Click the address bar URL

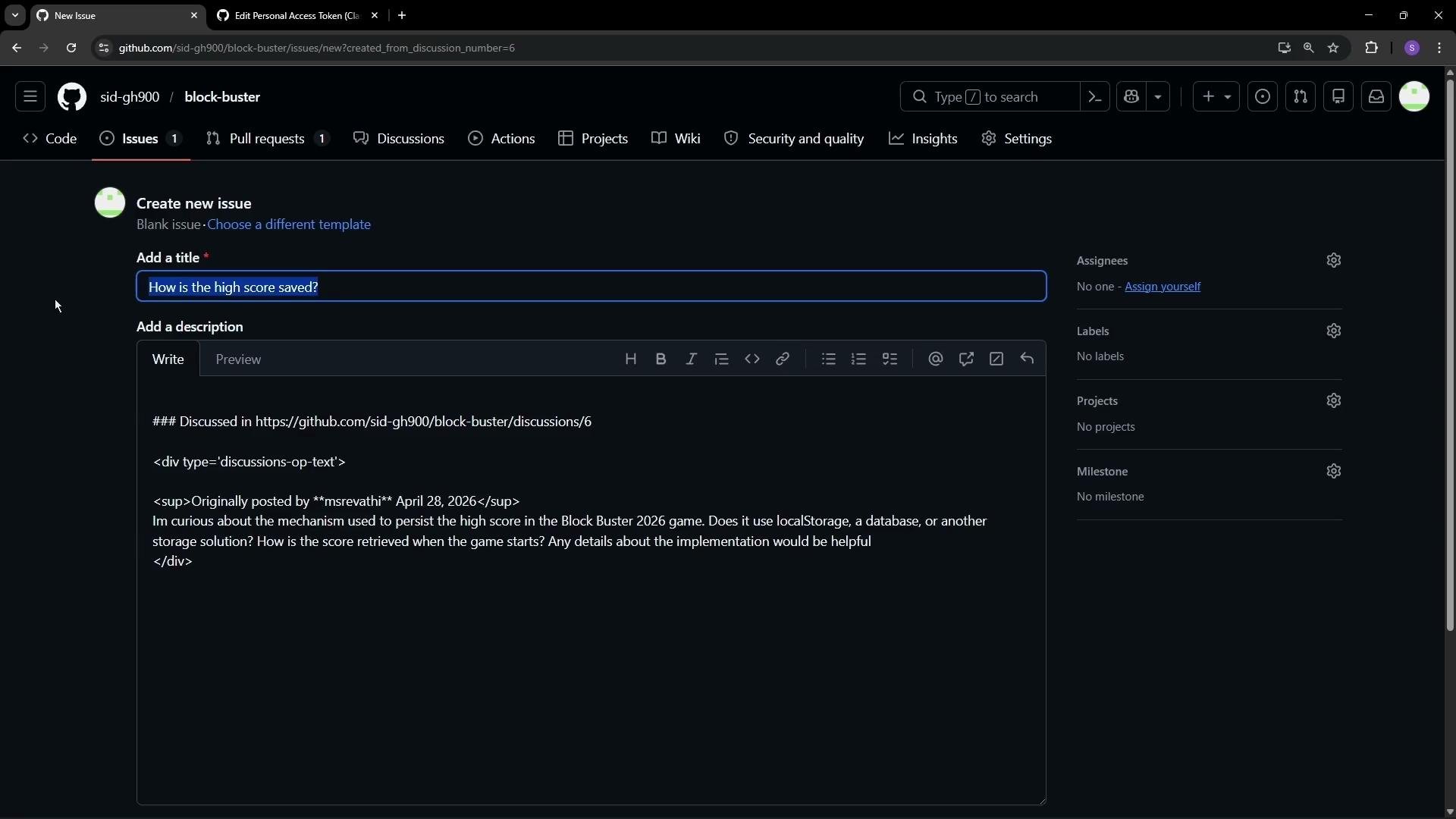click(x=317, y=48)
